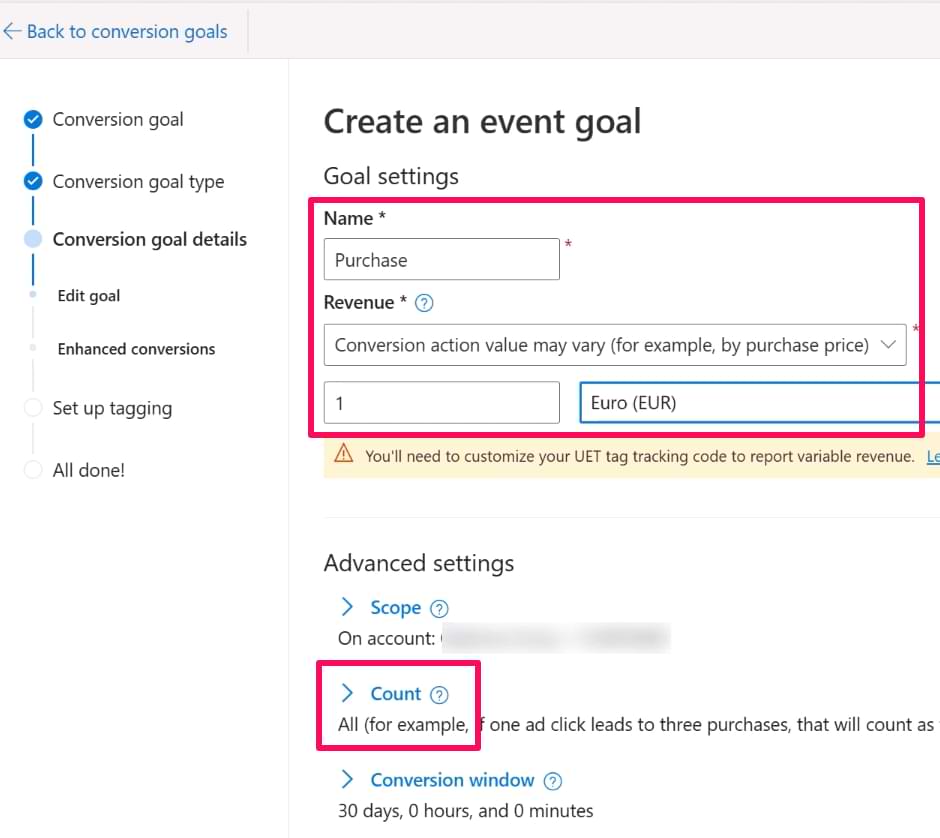Click the Conversion goal completed checkmark icon
The image size is (940, 838).
pyautogui.click(x=33, y=120)
